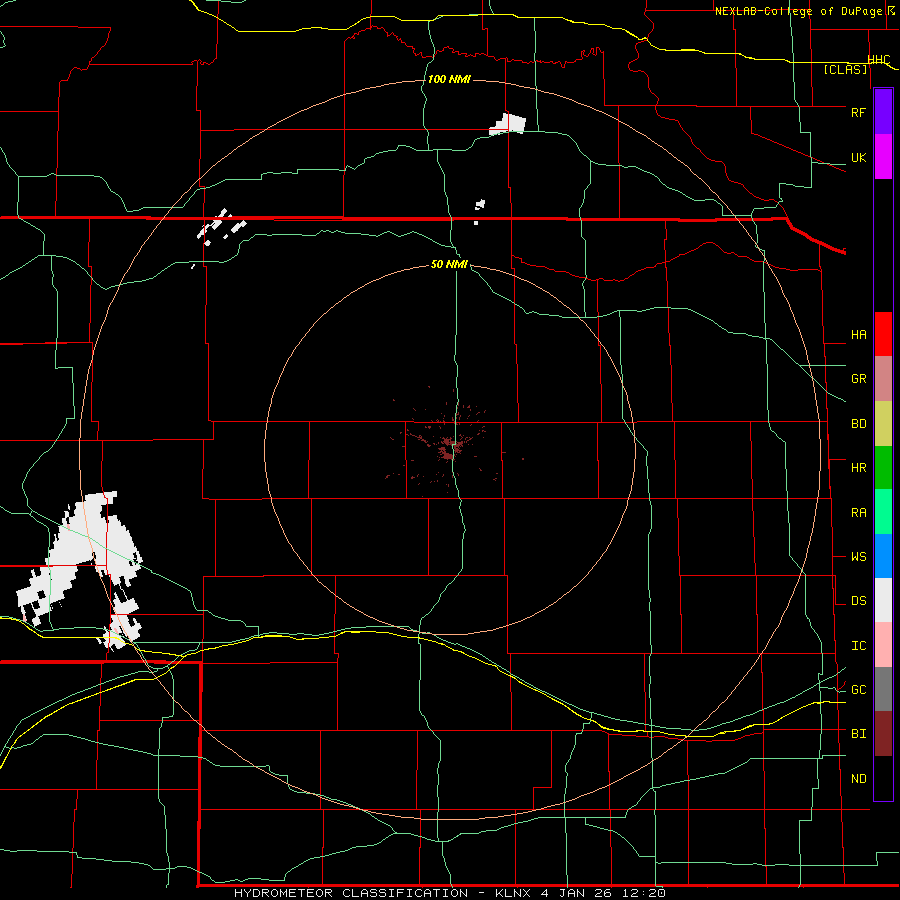
Task: Click the dark red clutter at the radar center
Action: coord(448,448)
